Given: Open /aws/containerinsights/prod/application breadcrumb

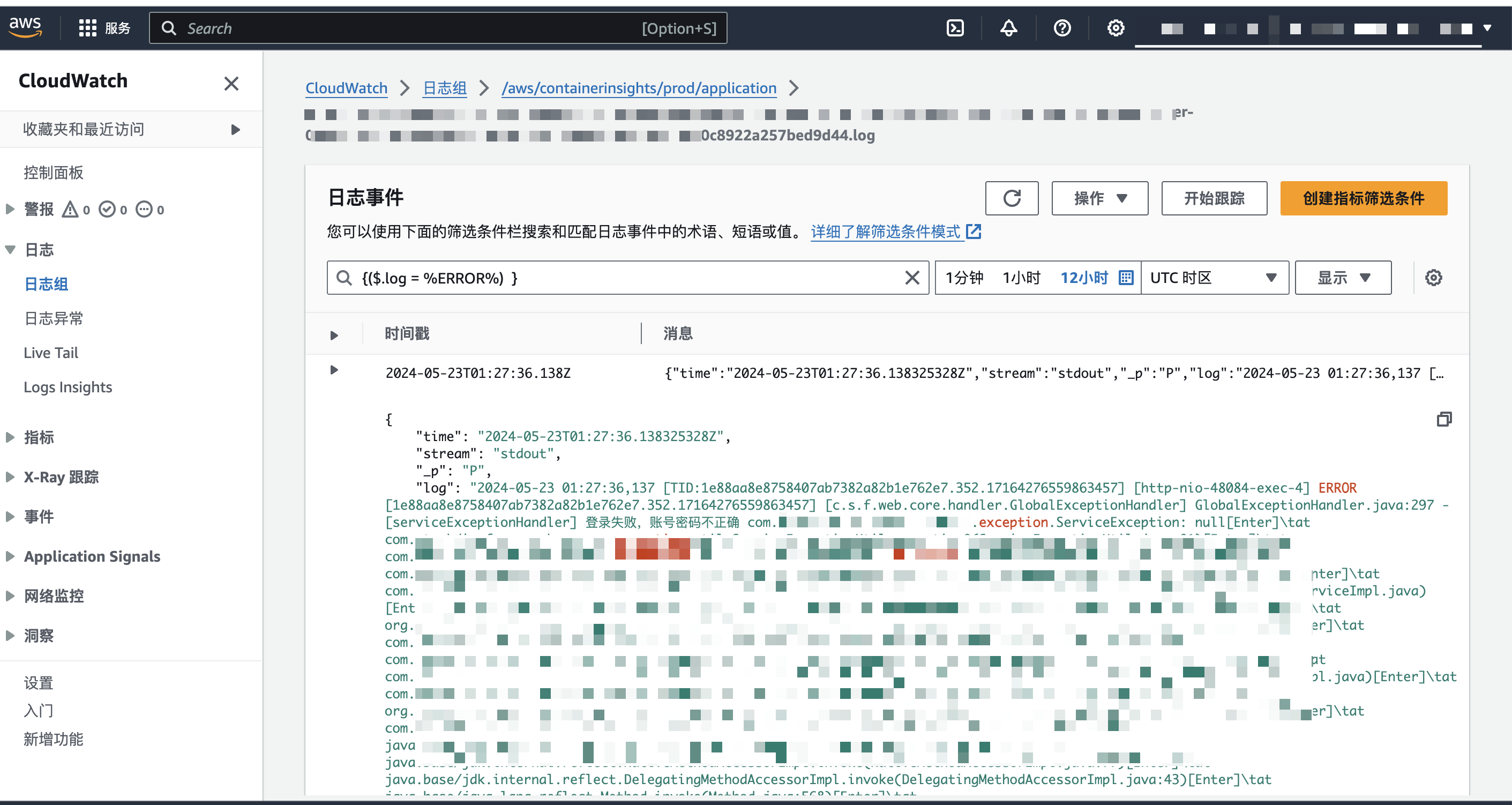Looking at the screenshot, I should tap(639, 88).
